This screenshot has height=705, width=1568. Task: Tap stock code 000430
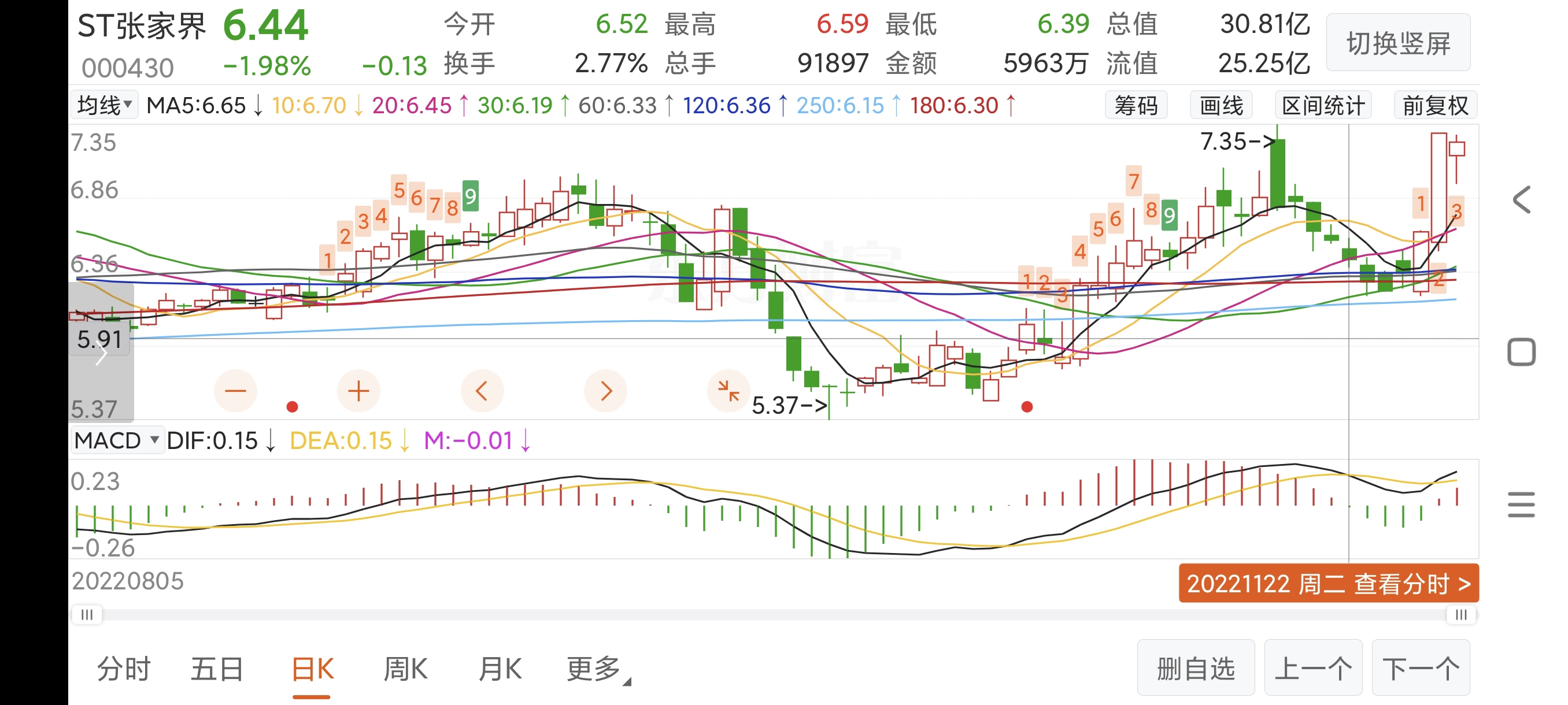pos(127,68)
